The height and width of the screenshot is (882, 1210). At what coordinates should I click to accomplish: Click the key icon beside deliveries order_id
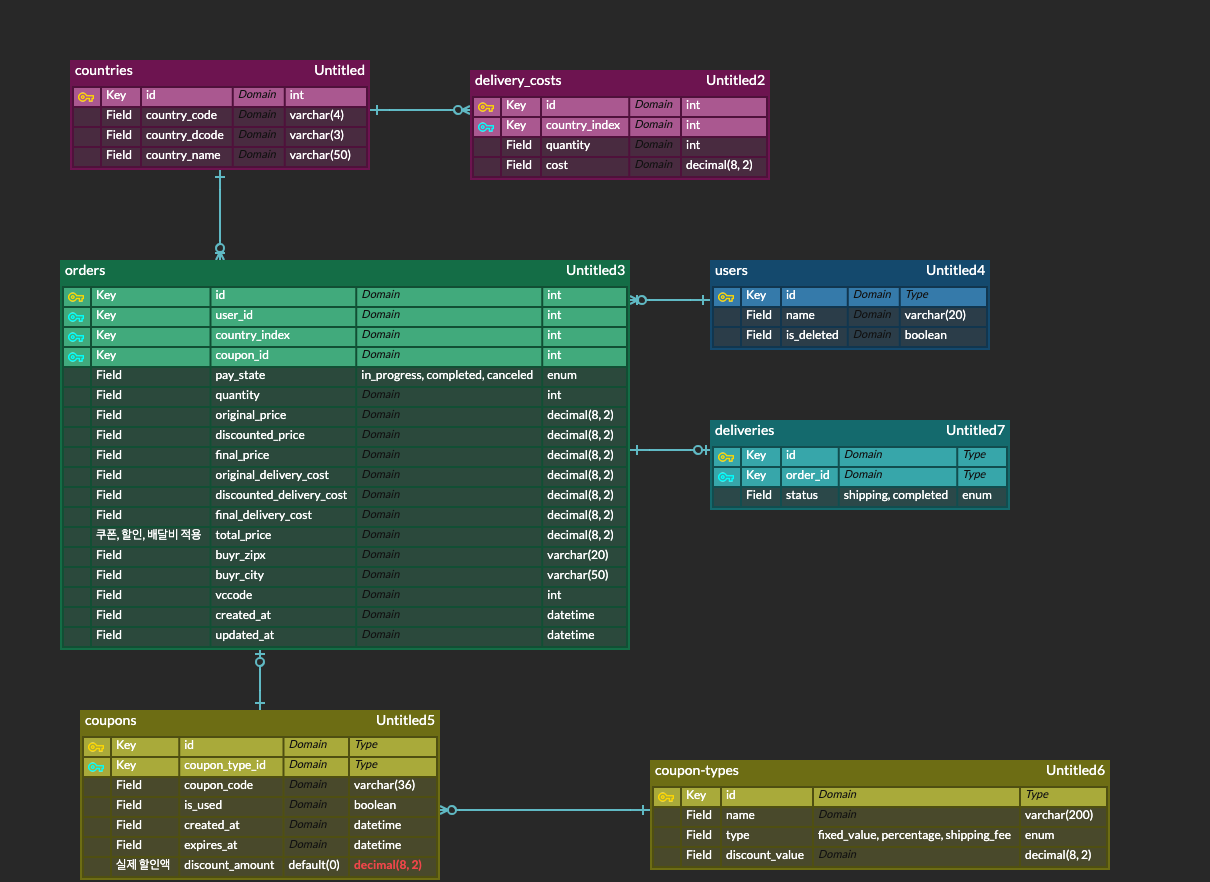(727, 475)
